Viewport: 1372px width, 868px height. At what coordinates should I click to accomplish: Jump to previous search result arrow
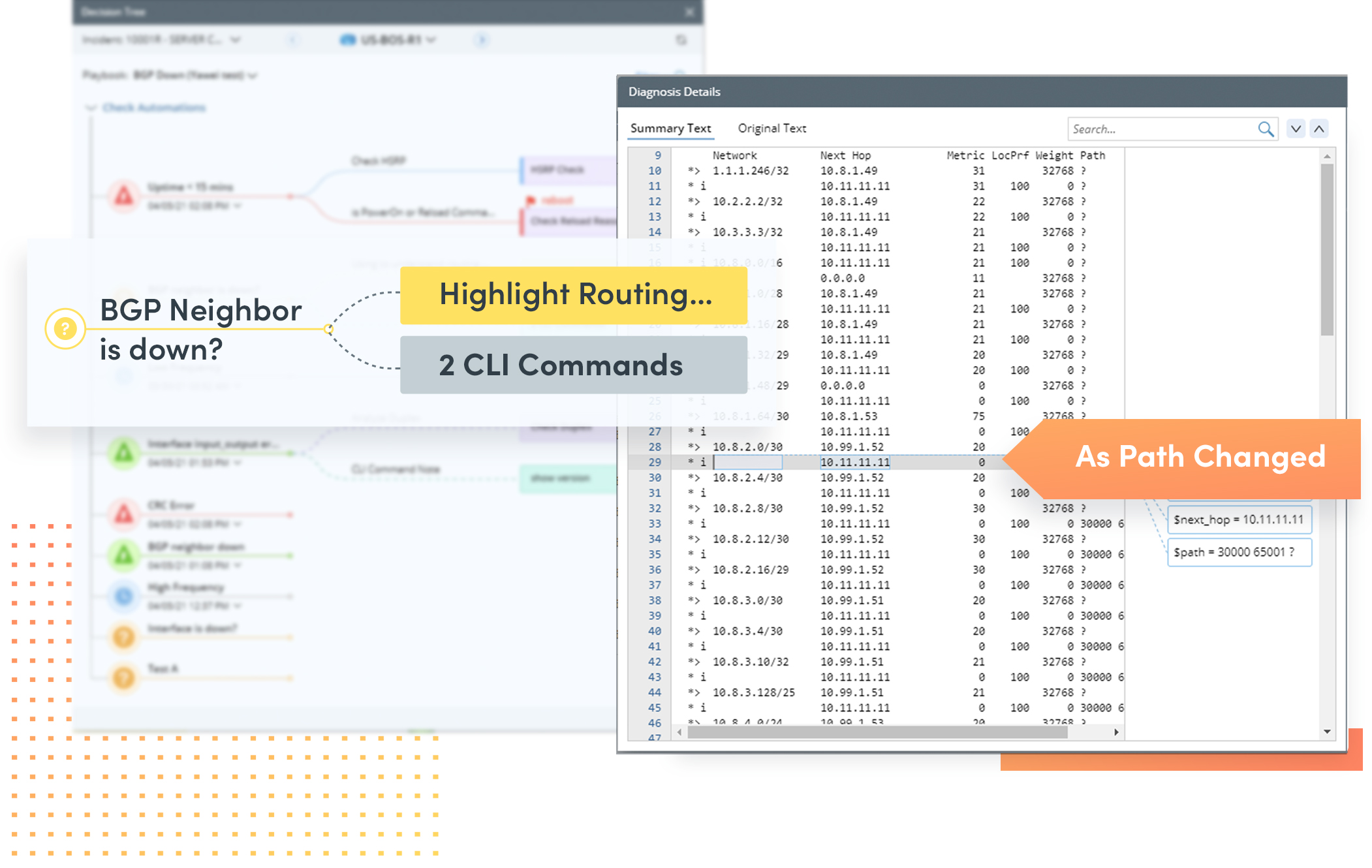coord(1319,129)
